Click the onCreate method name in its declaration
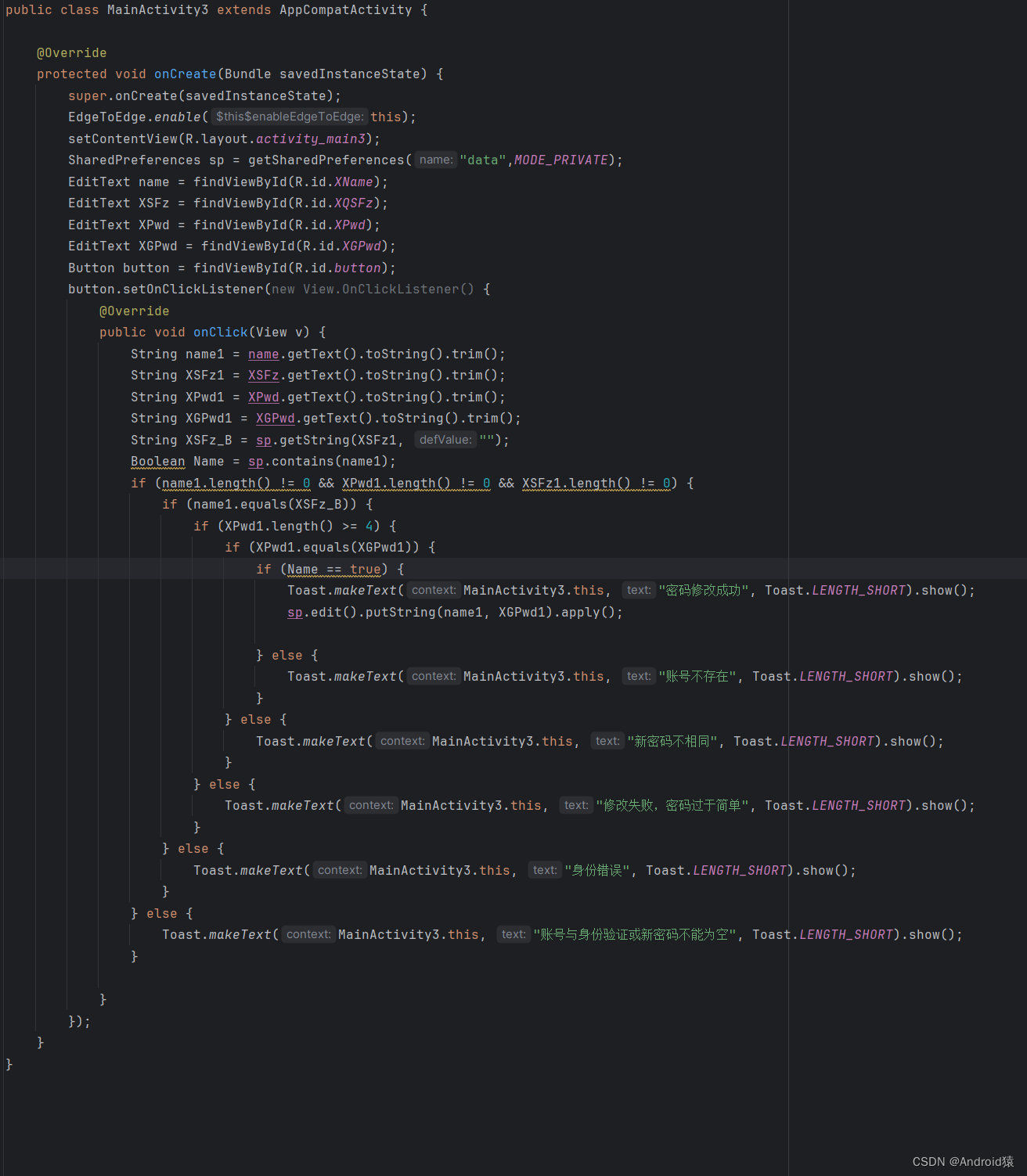Screen dimensions: 1027x1176 point(185,74)
